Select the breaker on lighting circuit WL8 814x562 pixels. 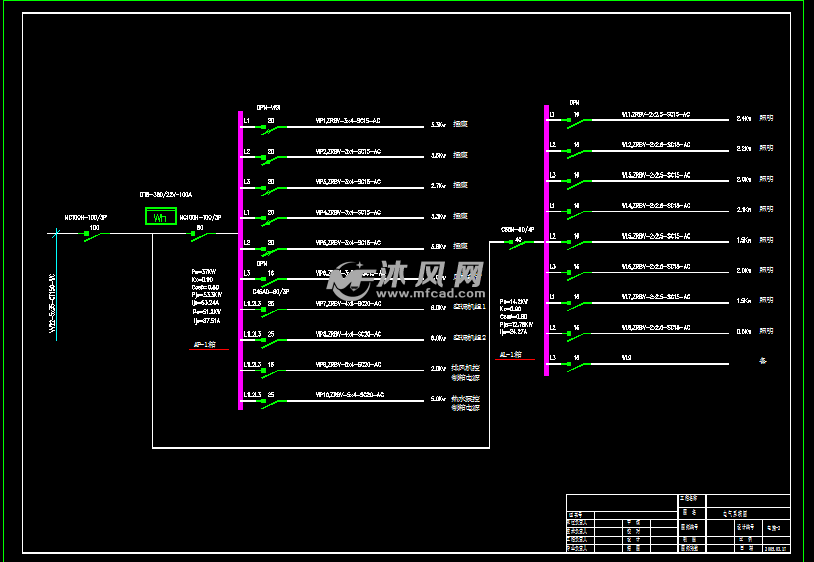pyautogui.click(x=579, y=336)
